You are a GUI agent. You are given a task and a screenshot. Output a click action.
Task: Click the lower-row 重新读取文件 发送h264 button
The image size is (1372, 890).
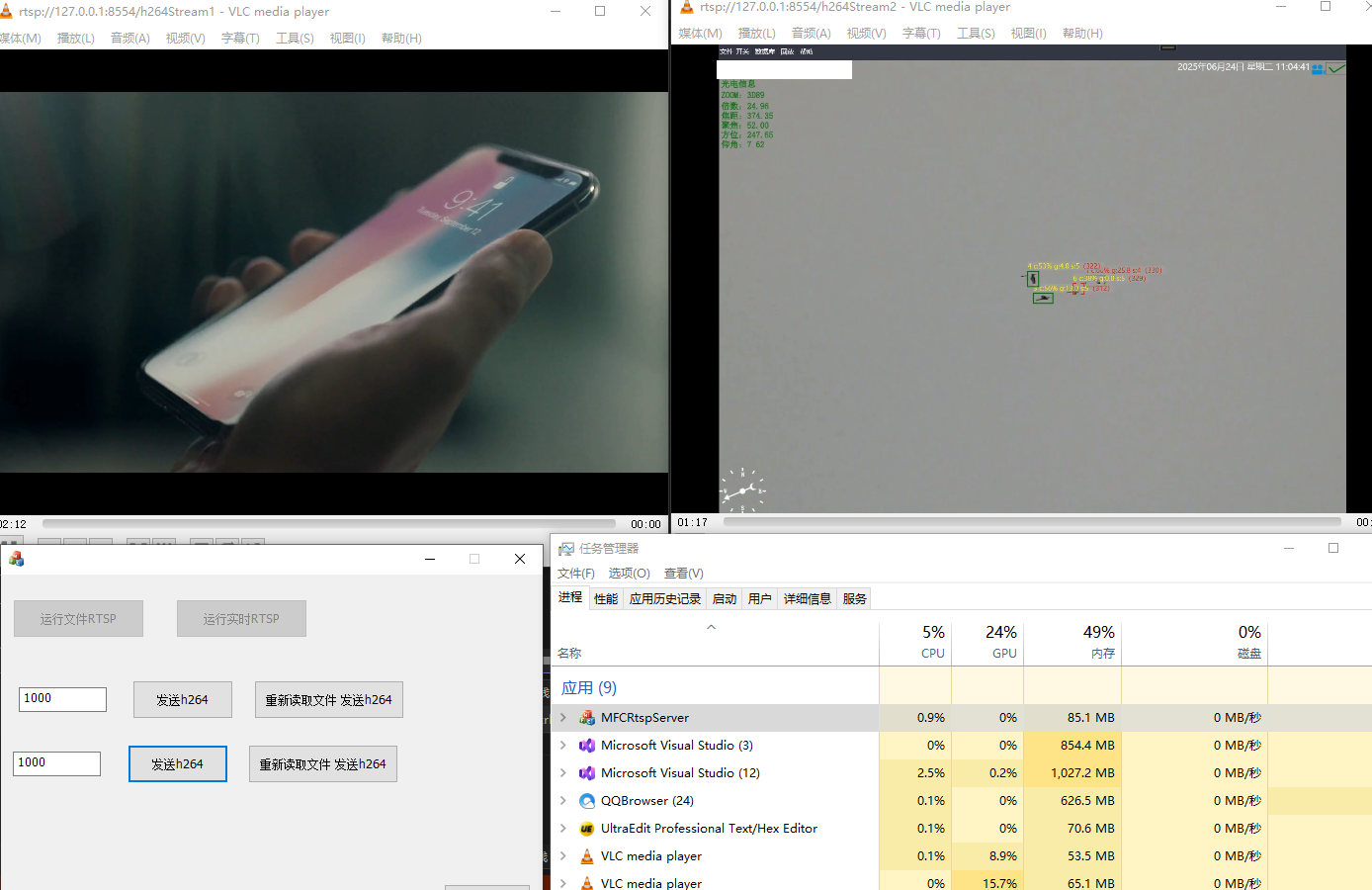pos(323,764)
